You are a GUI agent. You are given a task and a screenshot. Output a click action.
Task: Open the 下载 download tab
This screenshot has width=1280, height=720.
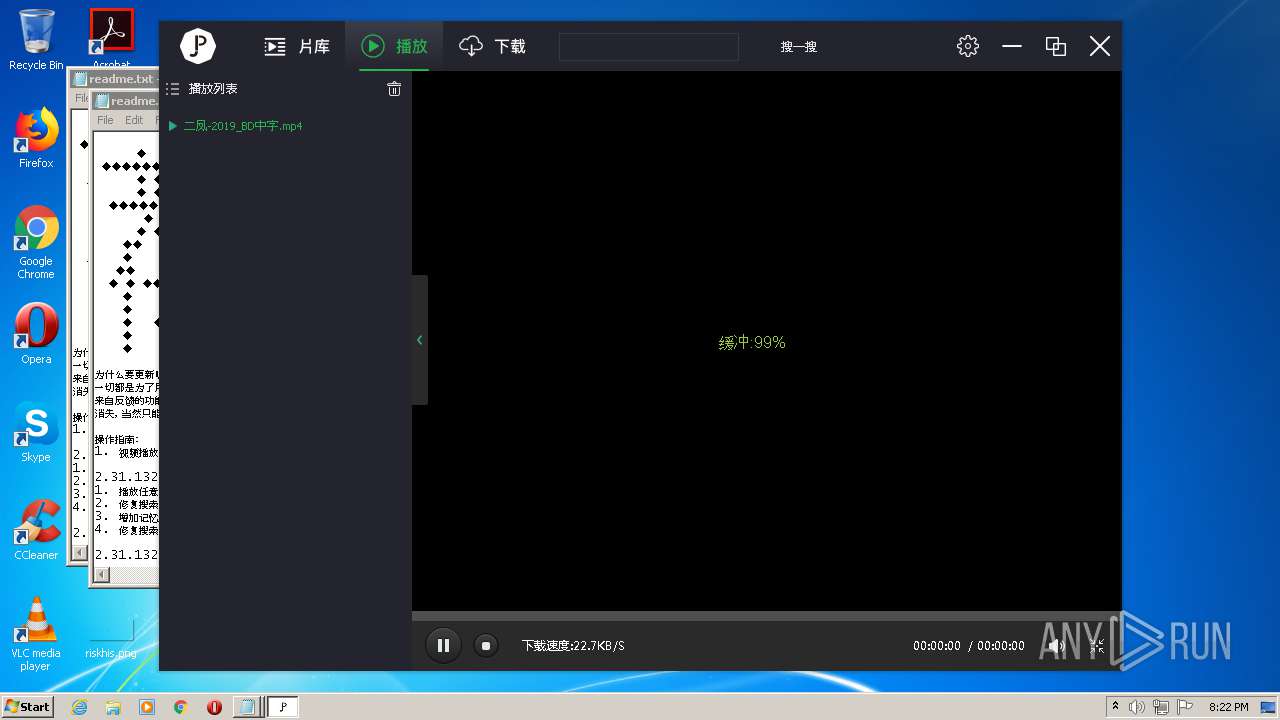click(x=492, y=46)
